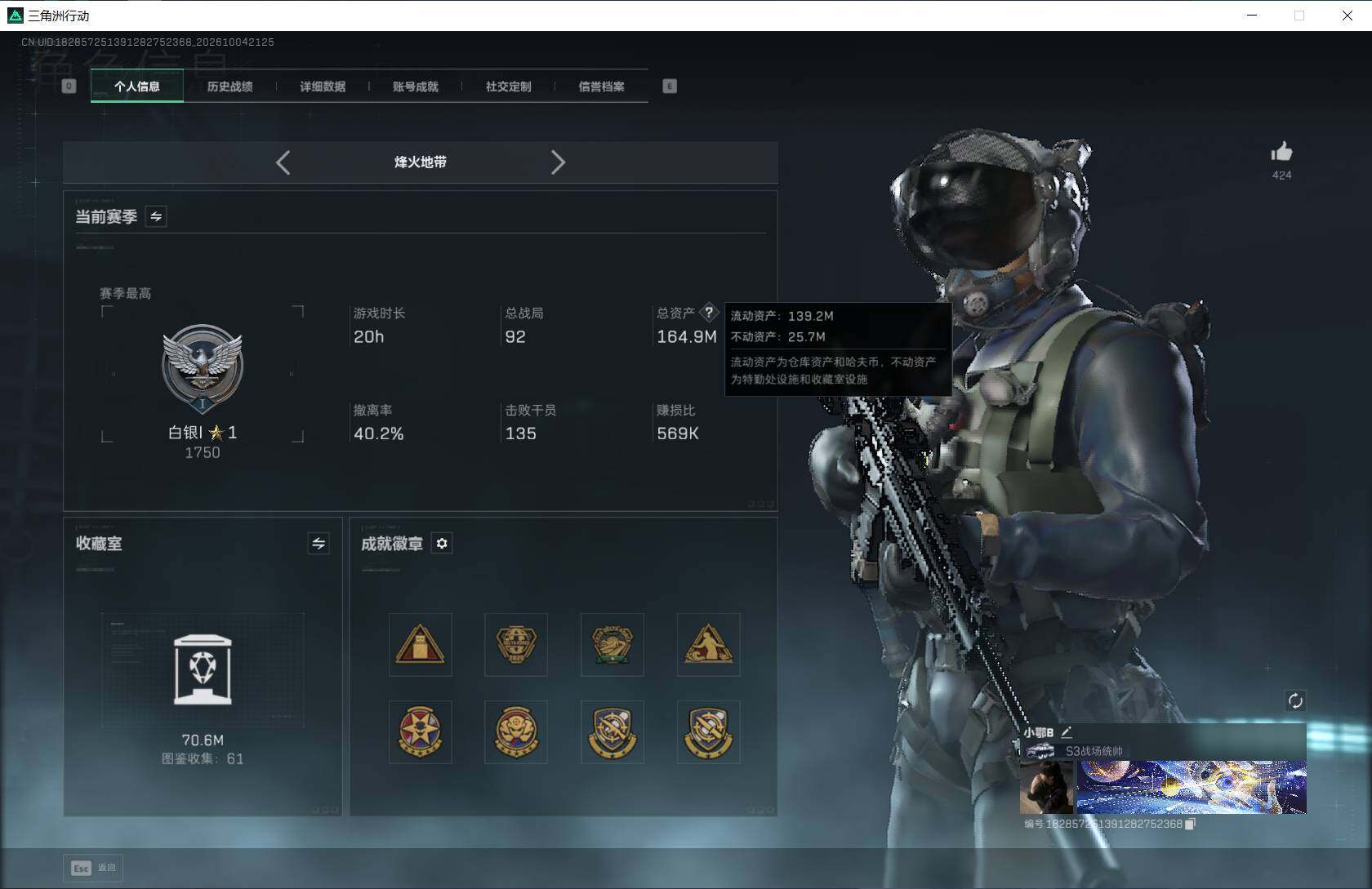Switch to the 历史战绩 tab
This screenshot has width=1372, height=889.
pyautogui.click(x=229, y=87)
